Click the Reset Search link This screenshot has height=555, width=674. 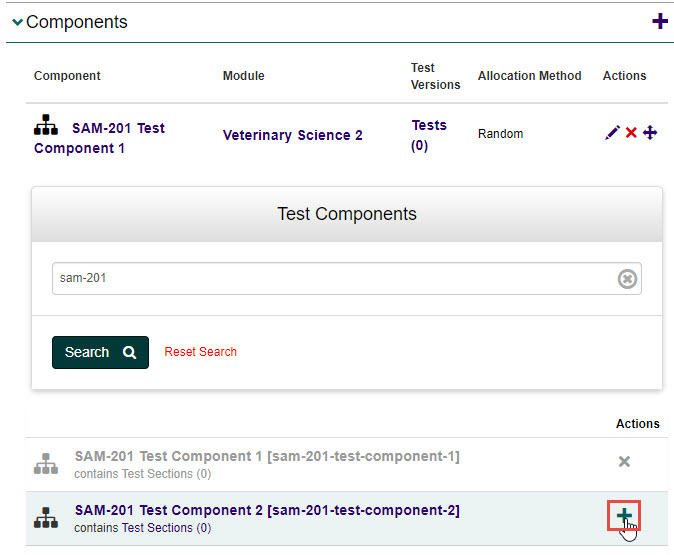click(x=200, y=352)
